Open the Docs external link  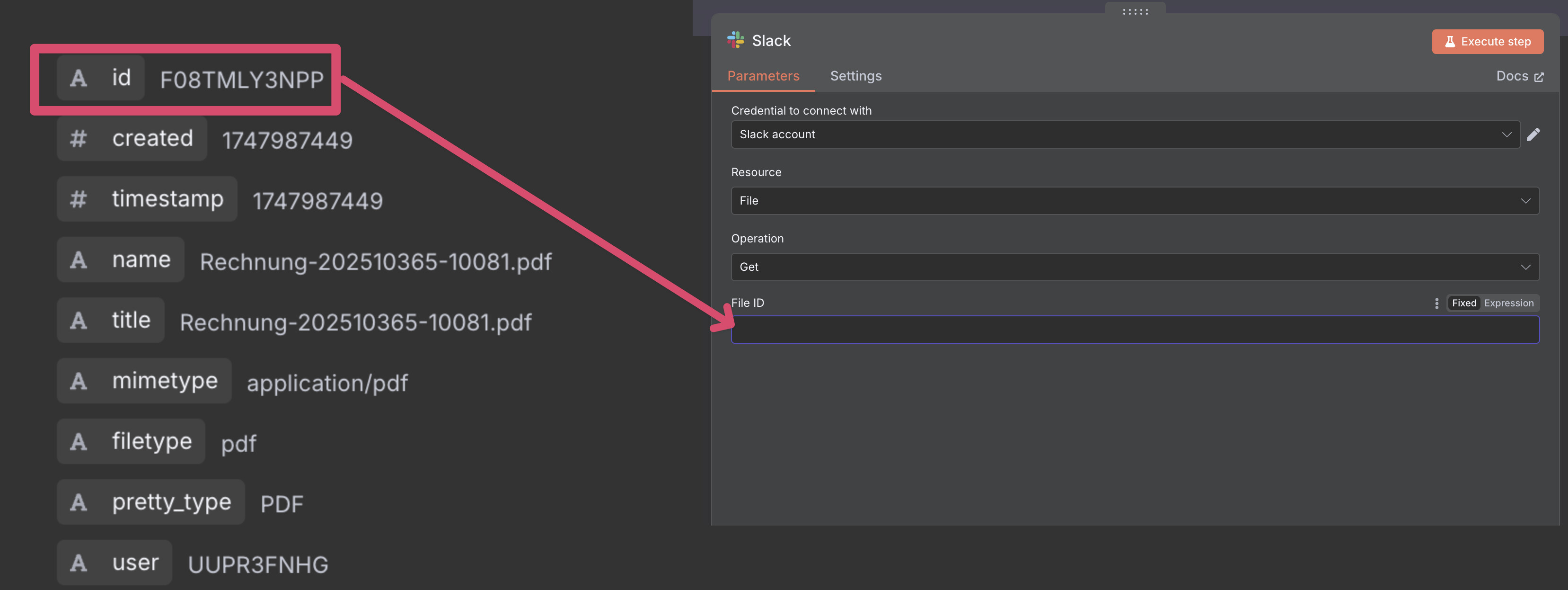click(1519, 76)
